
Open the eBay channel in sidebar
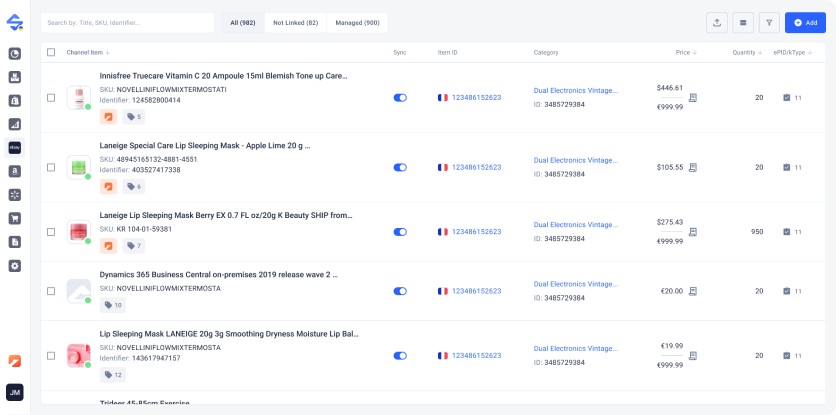click(15, 147)
